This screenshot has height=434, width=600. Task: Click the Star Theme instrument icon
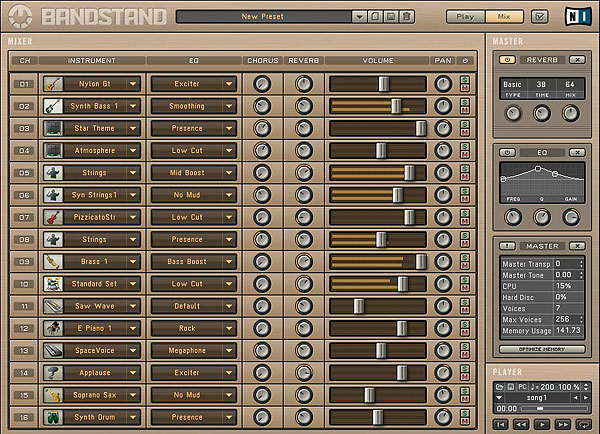(x=53, y=128)
